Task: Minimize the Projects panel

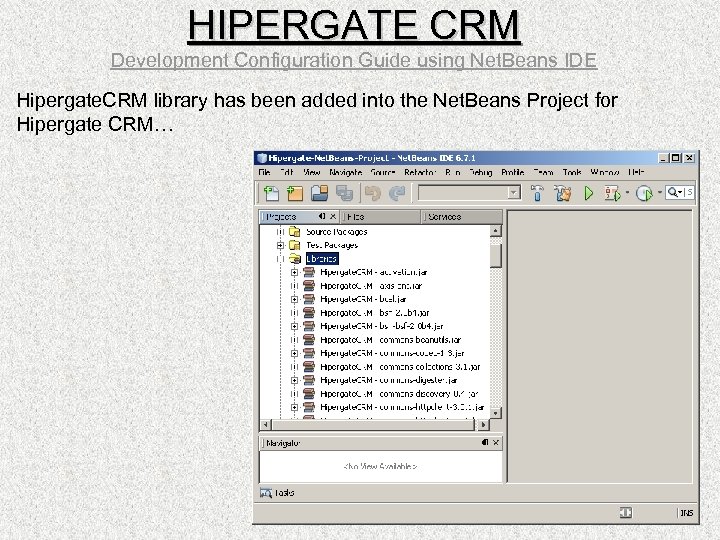Action: [322, 216]
